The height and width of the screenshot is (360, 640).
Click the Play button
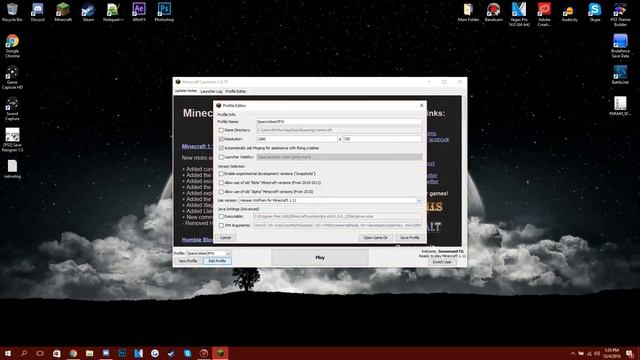pyautogui.click(x=320, y=258)
